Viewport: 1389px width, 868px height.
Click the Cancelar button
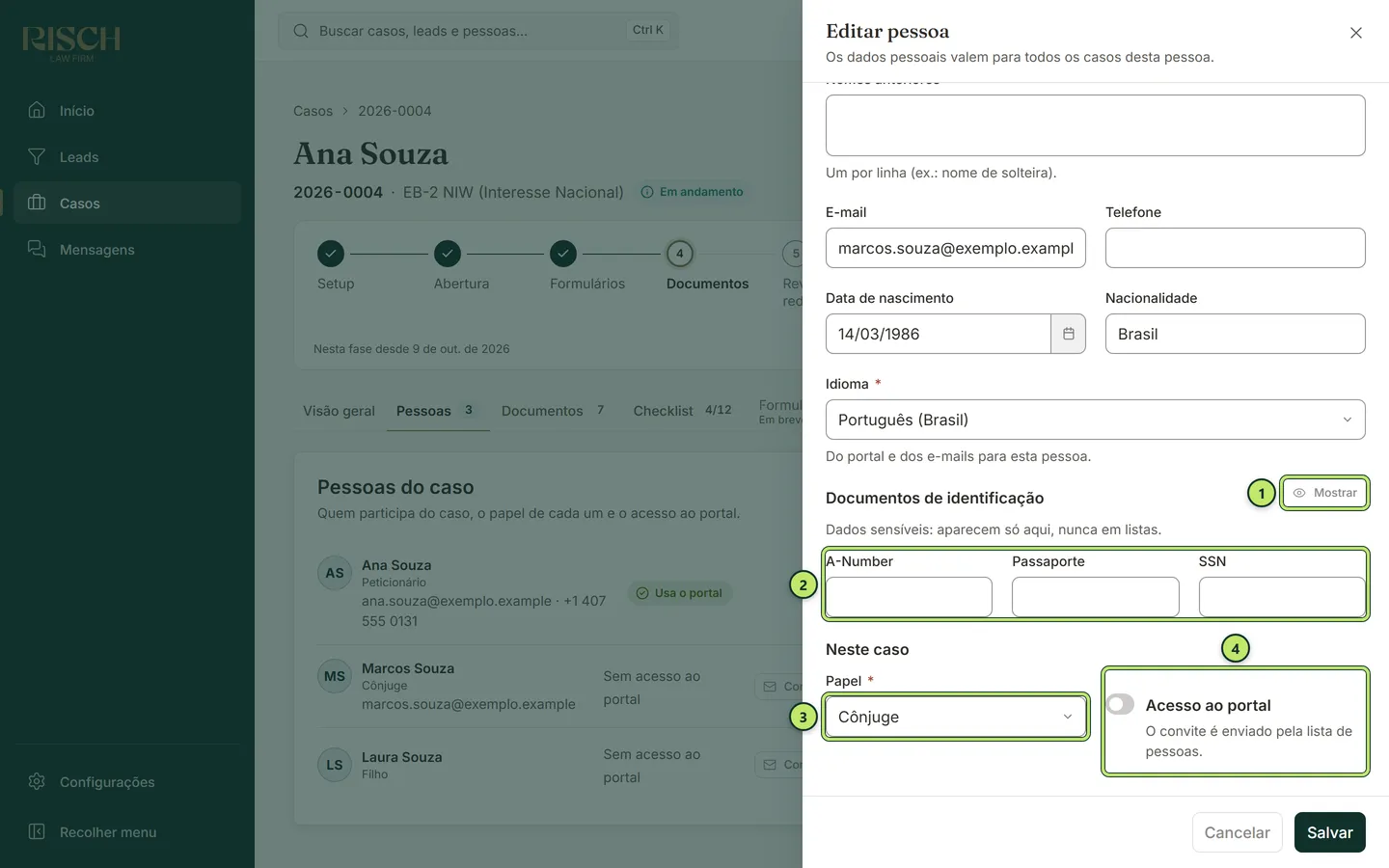click(1238, 832)
